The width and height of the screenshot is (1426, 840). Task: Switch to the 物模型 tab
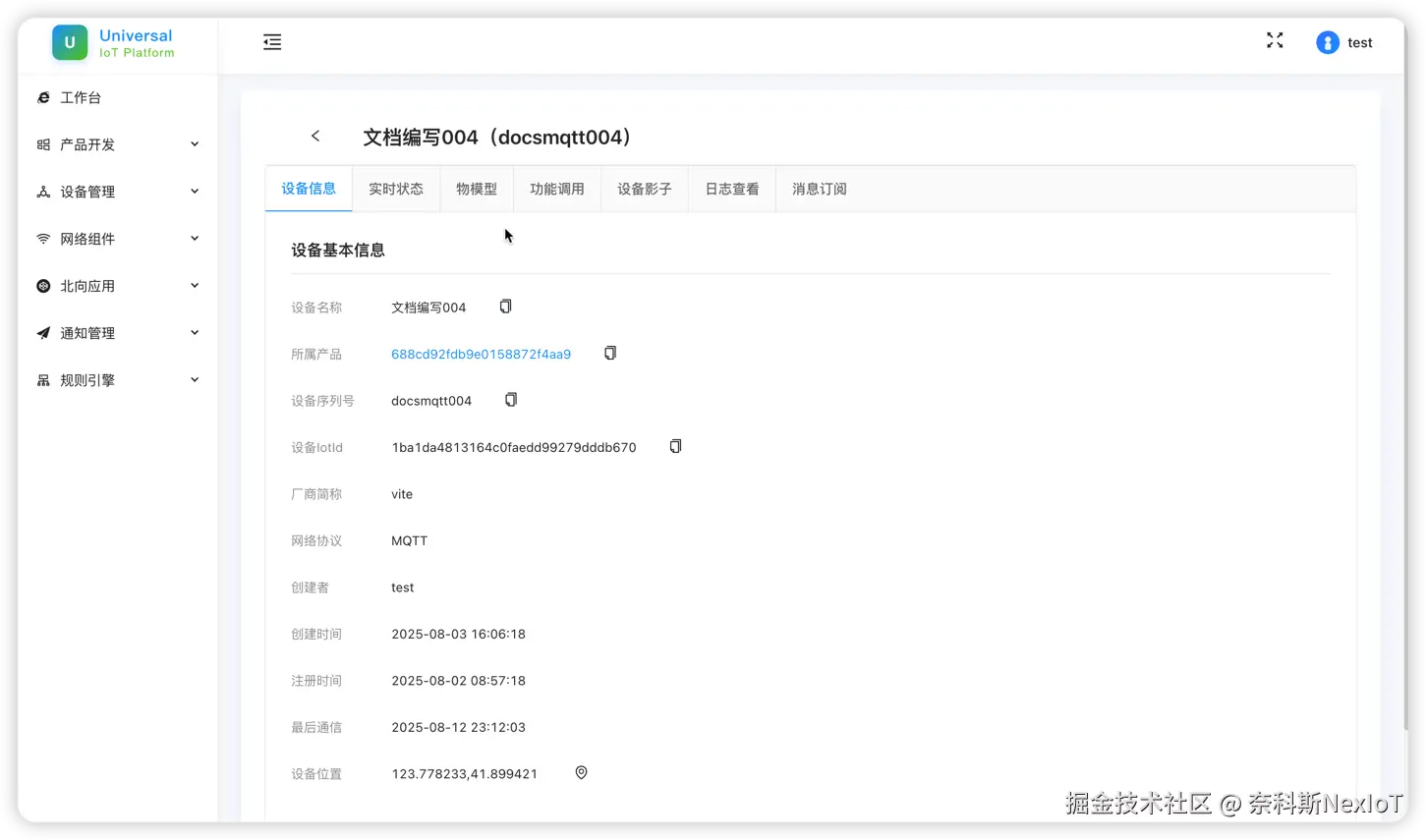click(x=477, y=189)
